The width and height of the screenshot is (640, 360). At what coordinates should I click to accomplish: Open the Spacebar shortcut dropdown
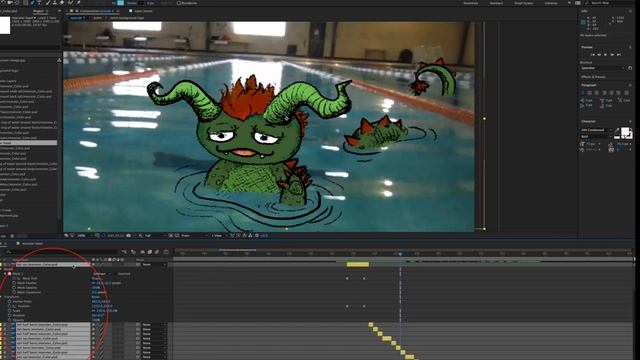tap(603, 68)
